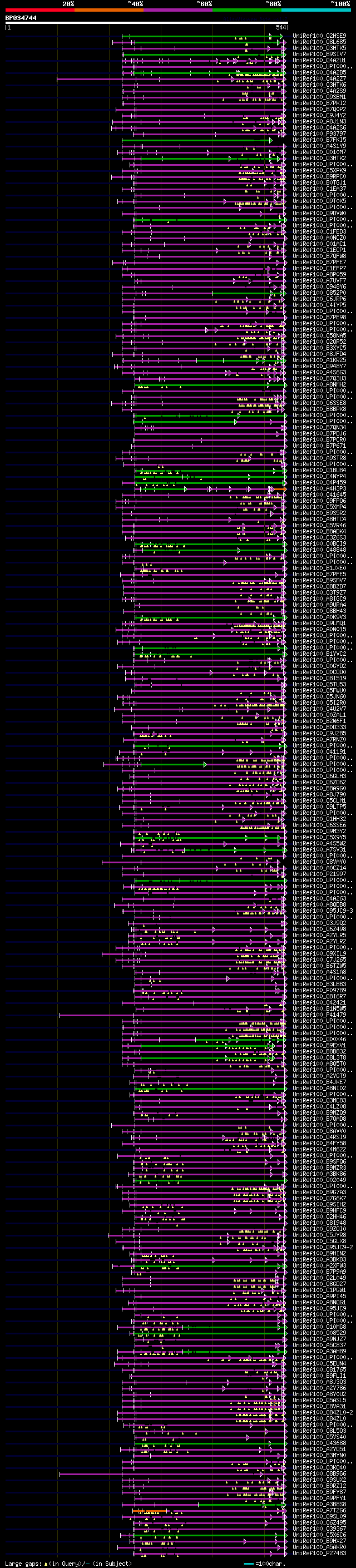Viewport: 356px width, 1568px height.
Task: Select hit label UniRef100_Q41191
Action: point(319,751)
